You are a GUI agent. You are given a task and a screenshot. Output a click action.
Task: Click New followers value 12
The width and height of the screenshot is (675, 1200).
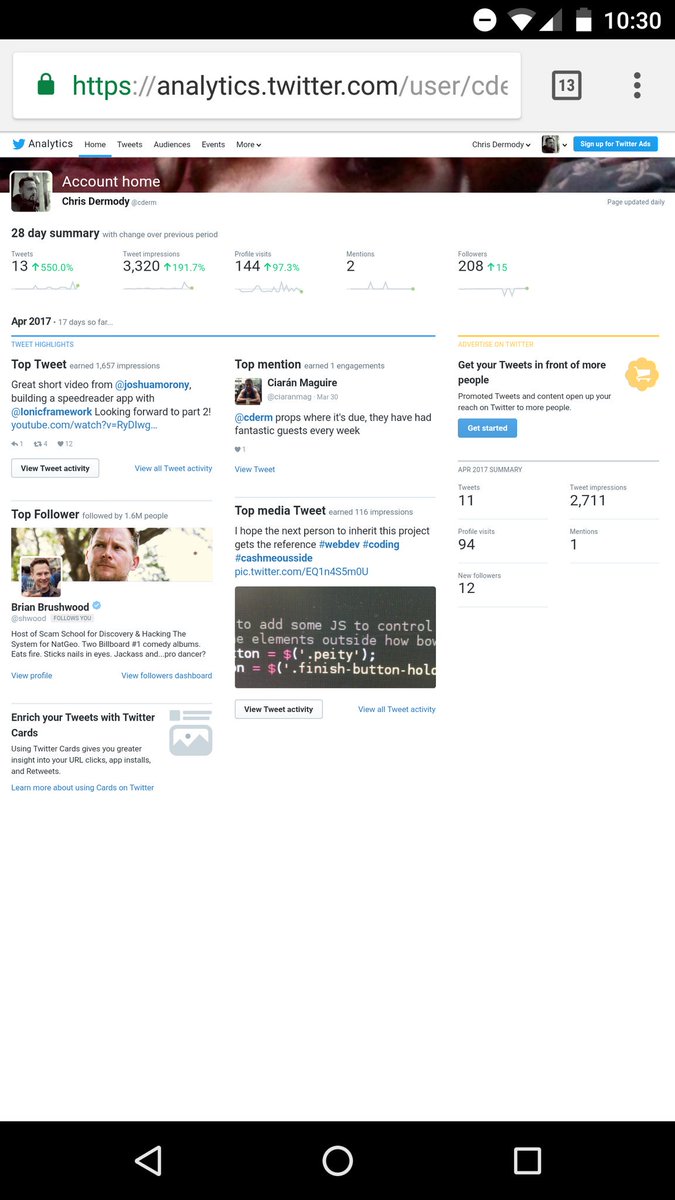point(466,588)
